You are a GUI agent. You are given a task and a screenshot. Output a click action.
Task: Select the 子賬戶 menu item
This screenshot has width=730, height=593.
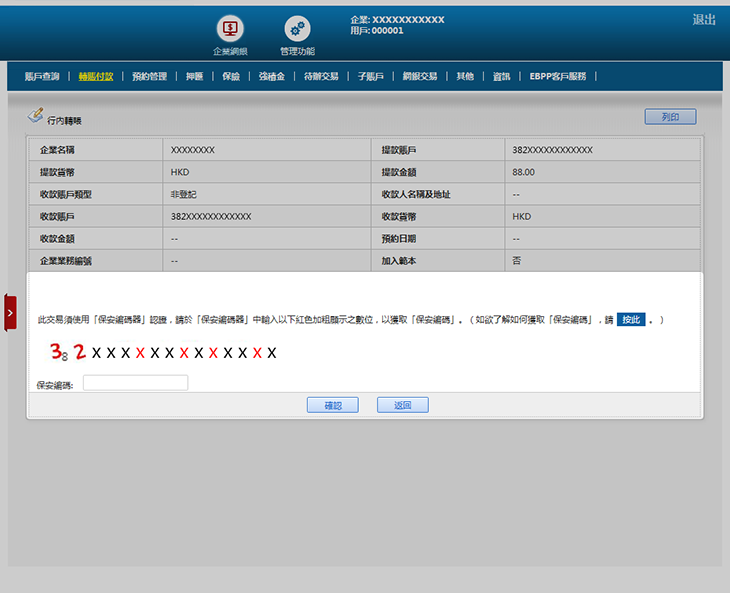(371, 76)
